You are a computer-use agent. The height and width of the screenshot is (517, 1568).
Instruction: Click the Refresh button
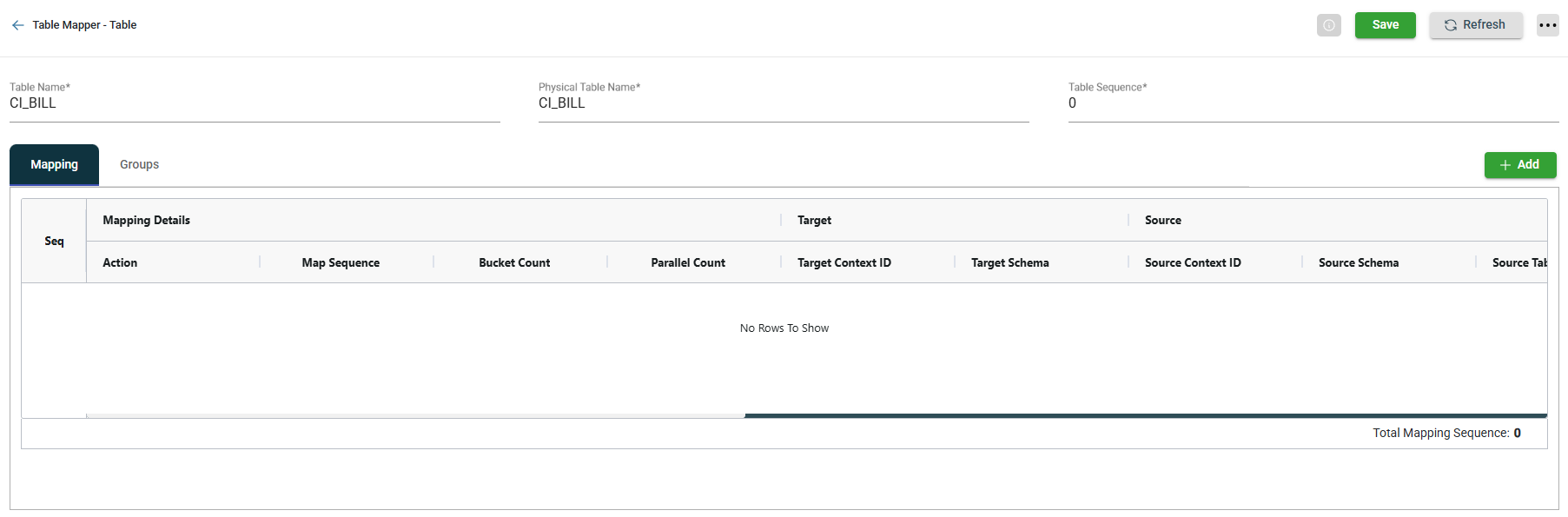pos(1475,25)
